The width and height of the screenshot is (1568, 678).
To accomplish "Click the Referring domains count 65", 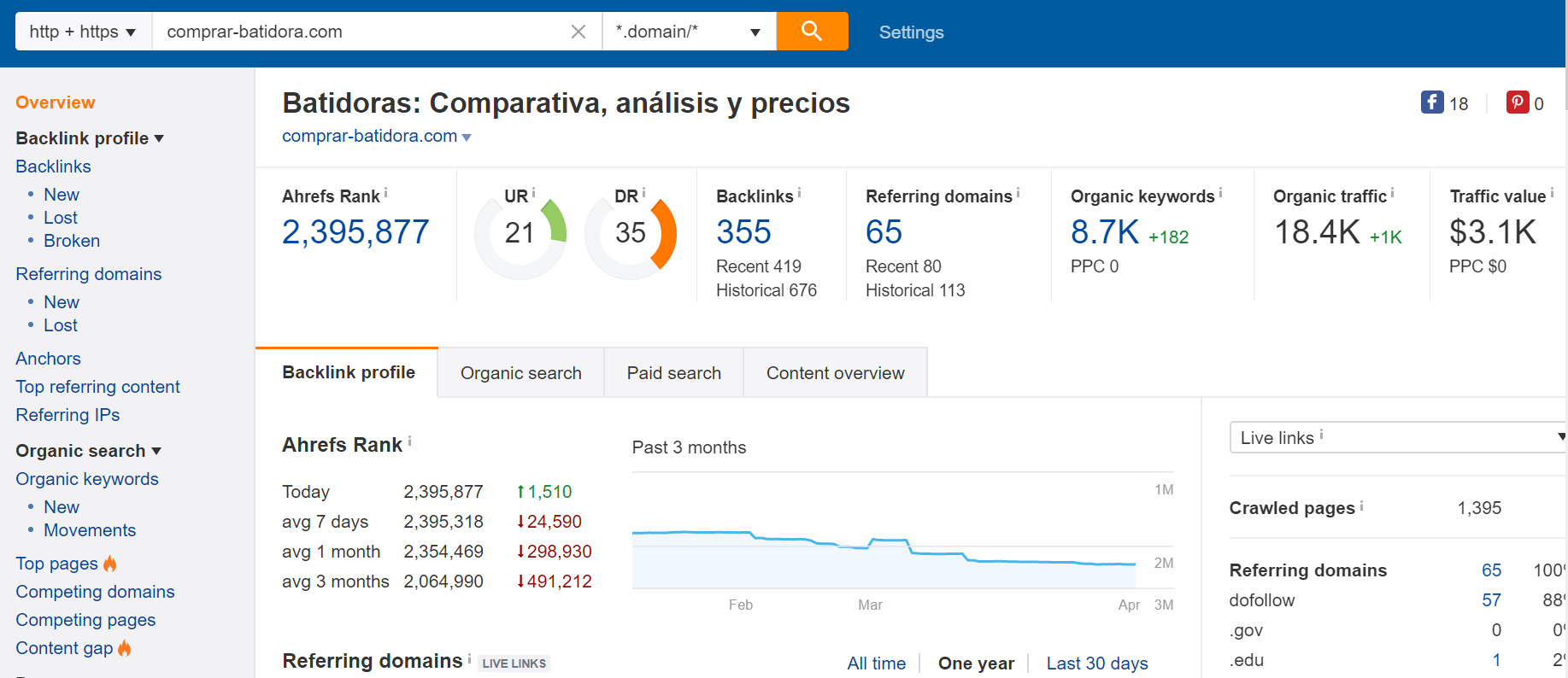I will [x=884, y=232].
